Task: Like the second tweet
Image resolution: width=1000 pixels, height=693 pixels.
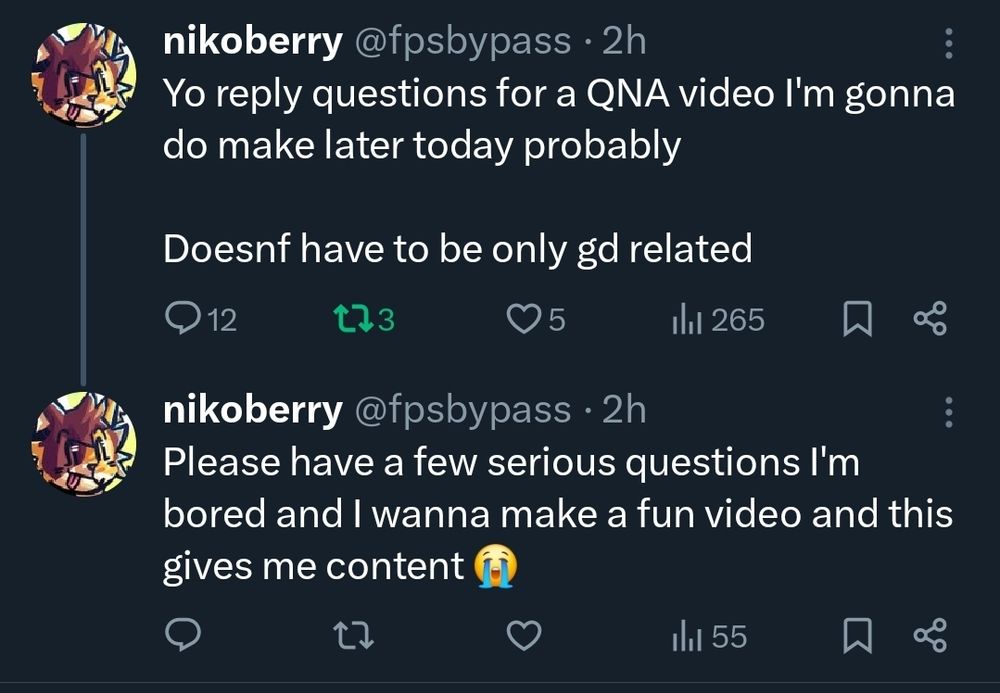Action: tap(524, 635)
